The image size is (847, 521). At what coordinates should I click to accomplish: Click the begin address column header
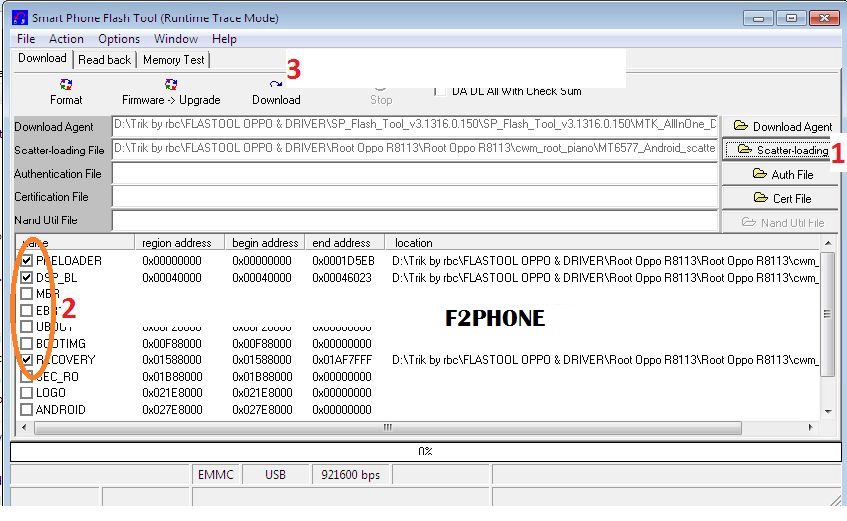pyautogui.click(x=265, y=243)
